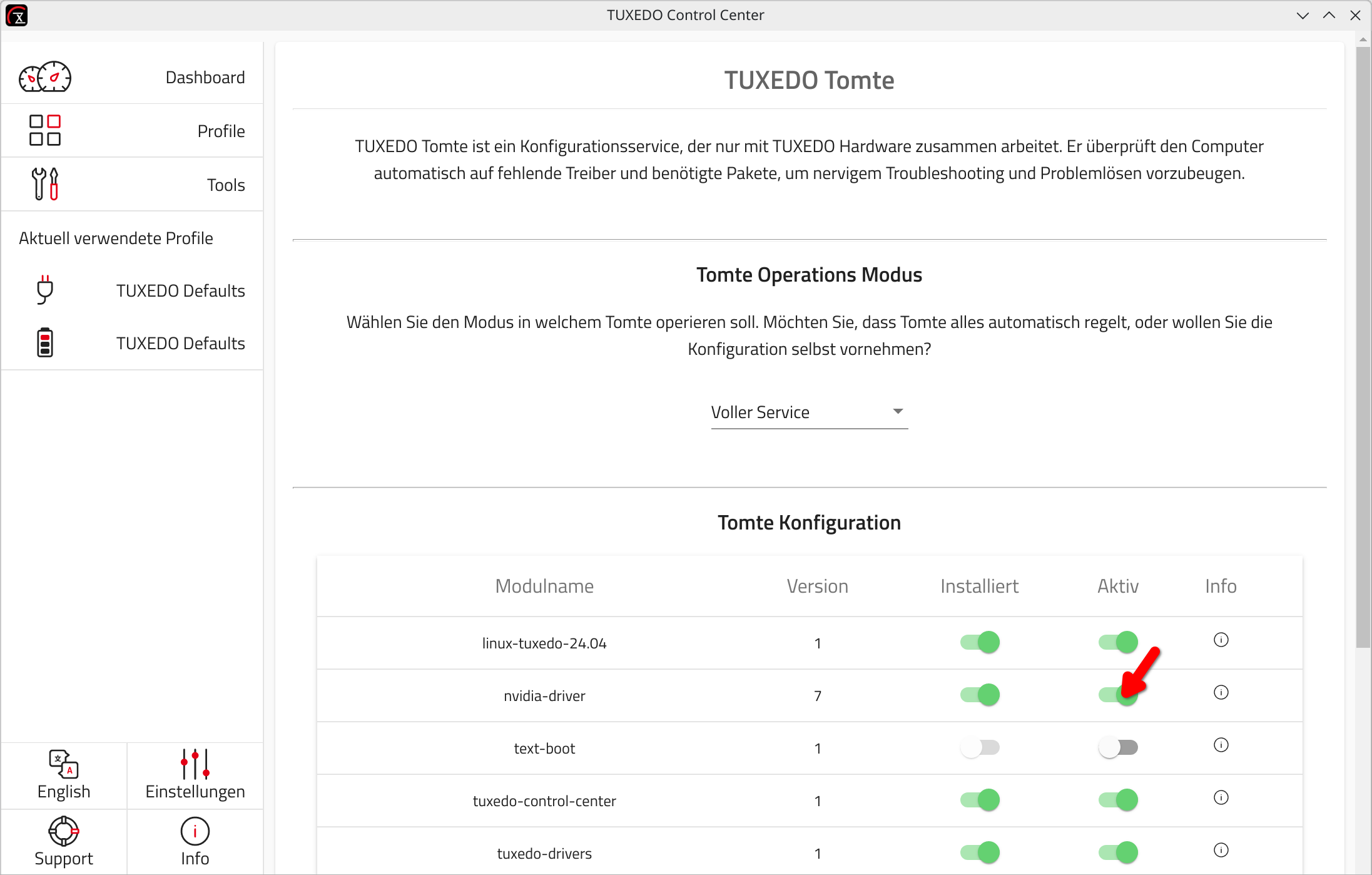The width and height of the screenshot is (1372, 875).
Task: Toggle Aktiv switch for tuxedo-control-center
Action: click(1118, 800)
